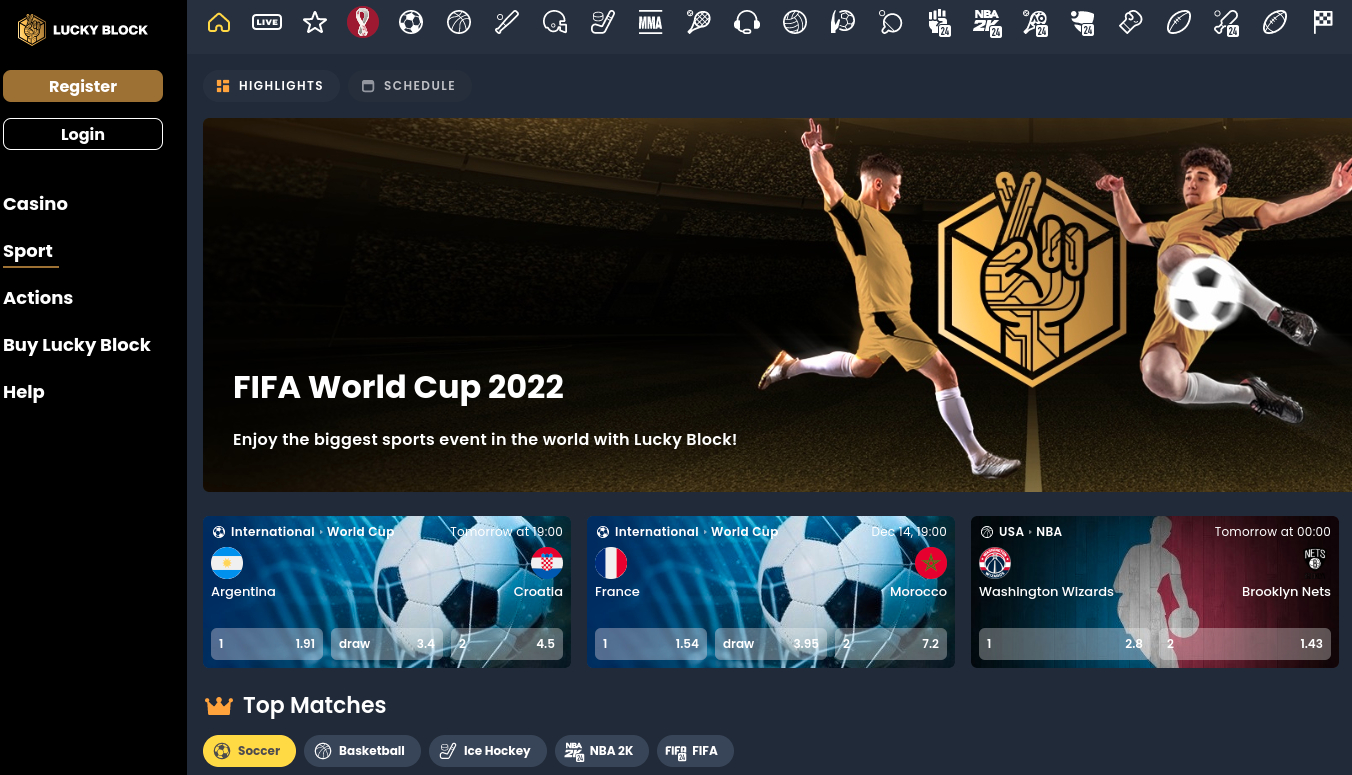The height and width of the screenshot is (775, 1352).
Task: Click the France flag icon
Action: pos(611,563)
